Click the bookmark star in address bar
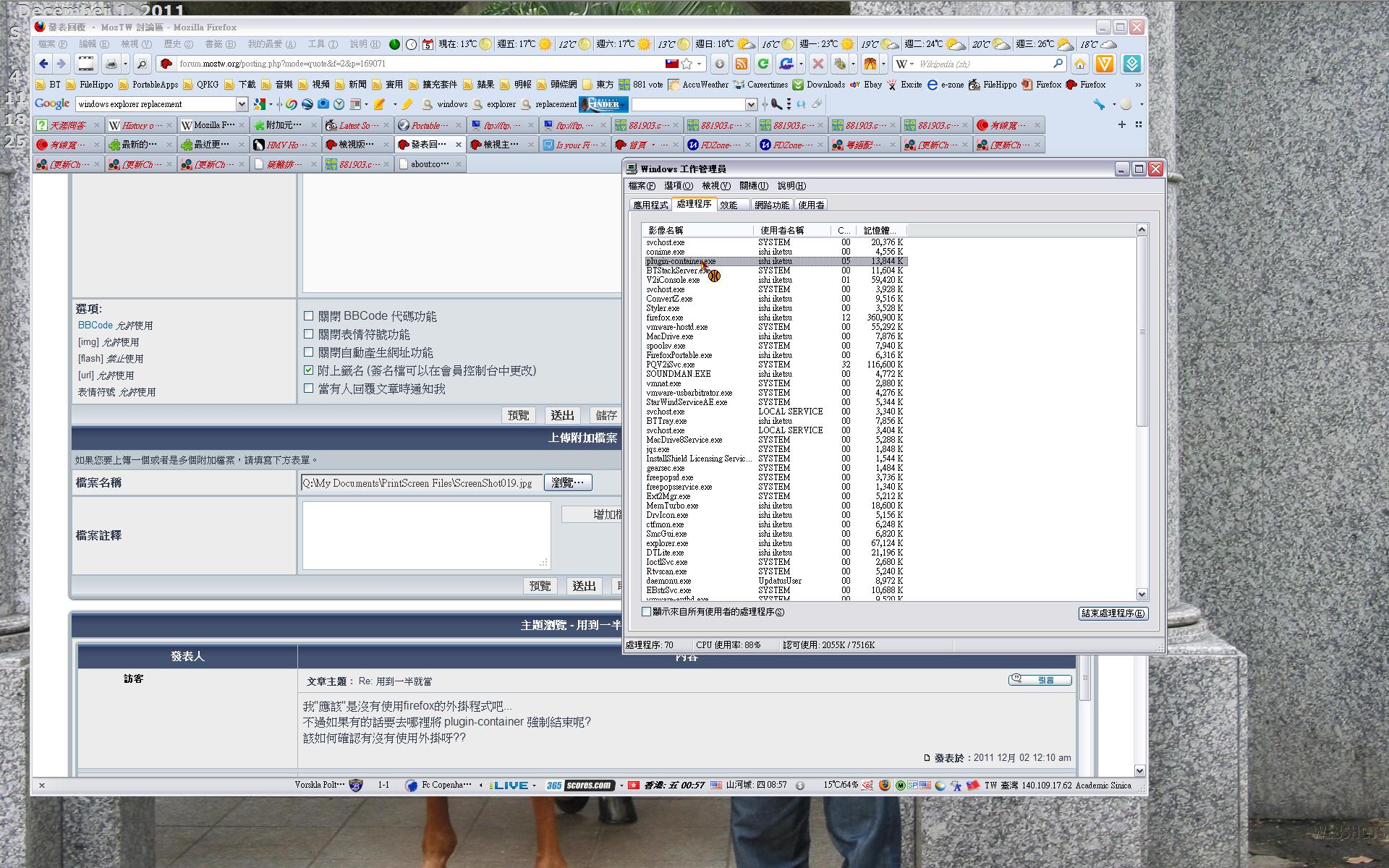 coord(687,64)
